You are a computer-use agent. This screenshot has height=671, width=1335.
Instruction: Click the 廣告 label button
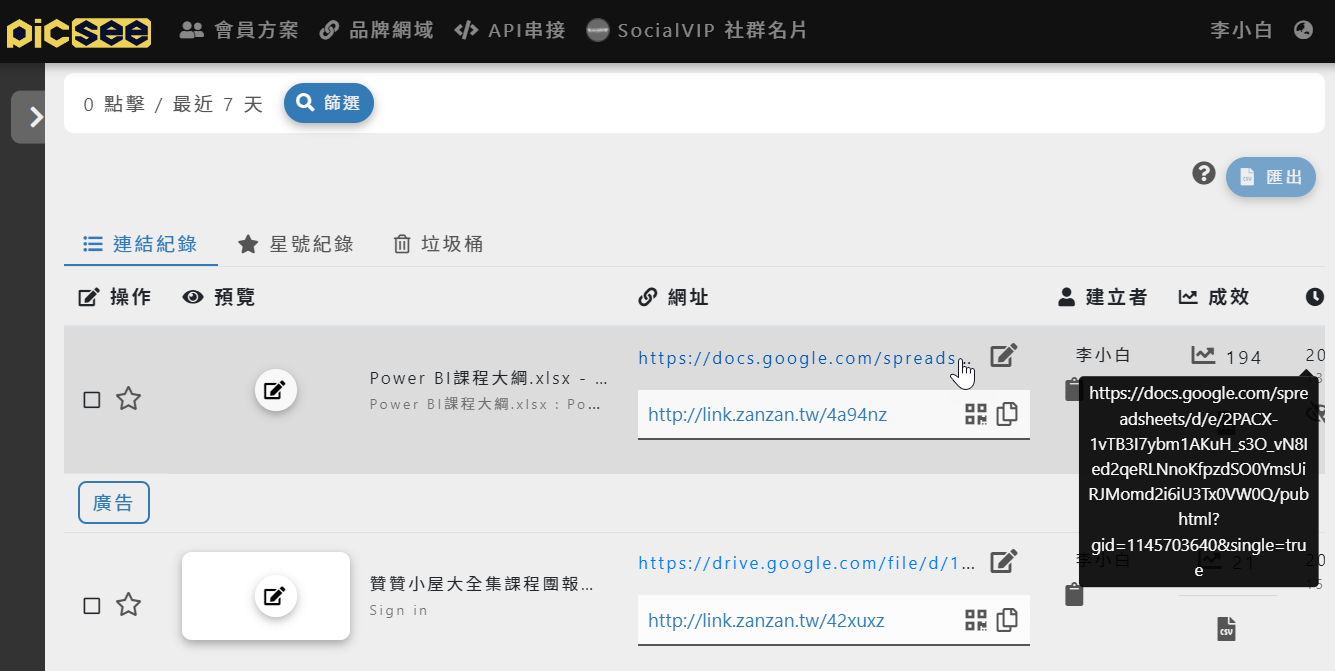coord(114,503)
